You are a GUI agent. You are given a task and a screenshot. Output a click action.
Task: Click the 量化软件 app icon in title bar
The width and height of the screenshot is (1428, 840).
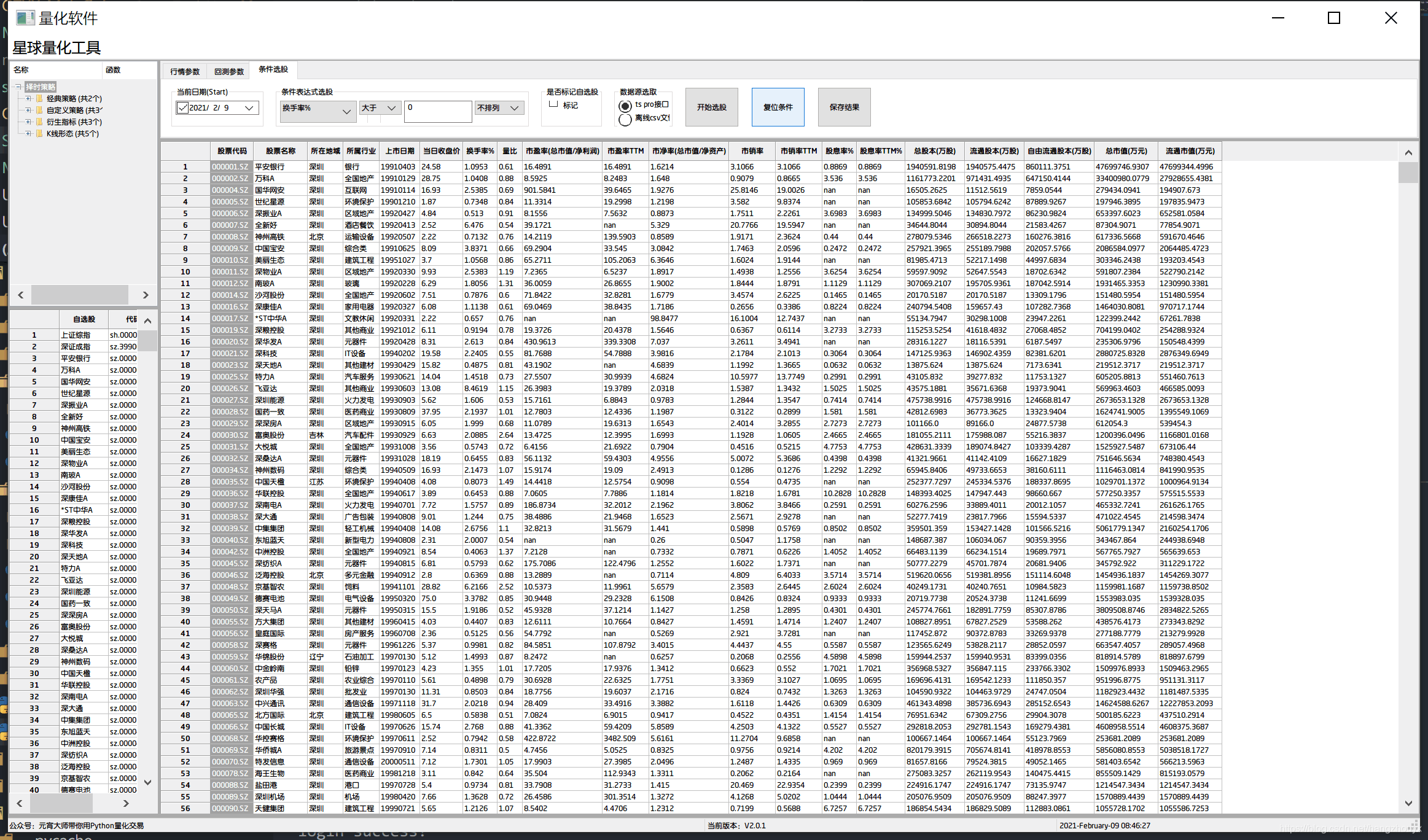25,18
